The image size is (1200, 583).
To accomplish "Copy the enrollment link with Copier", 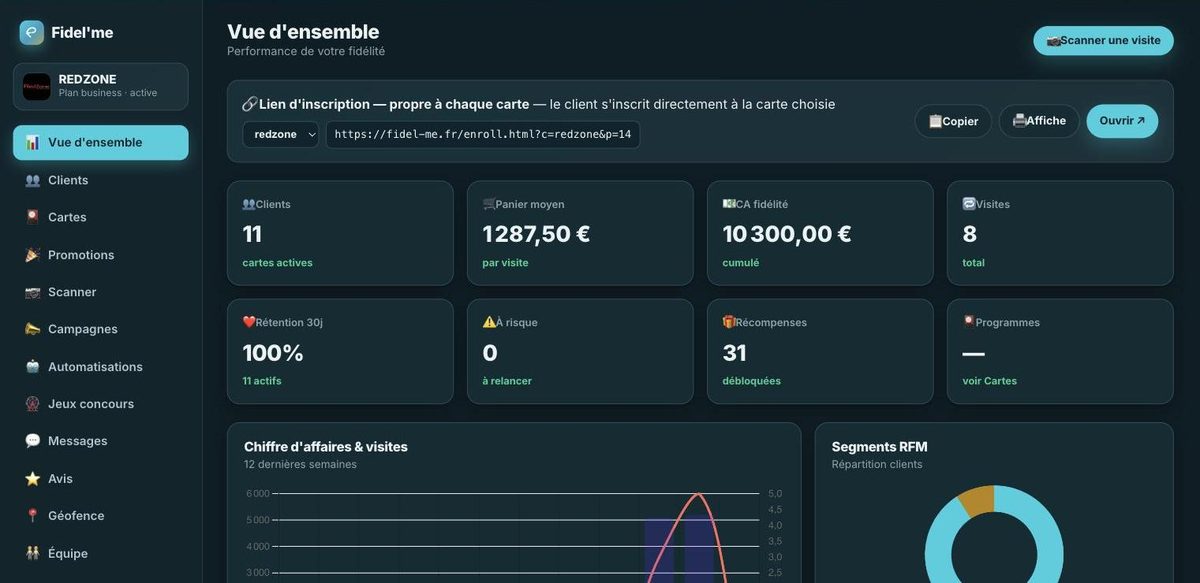I will tap(953, 121).
